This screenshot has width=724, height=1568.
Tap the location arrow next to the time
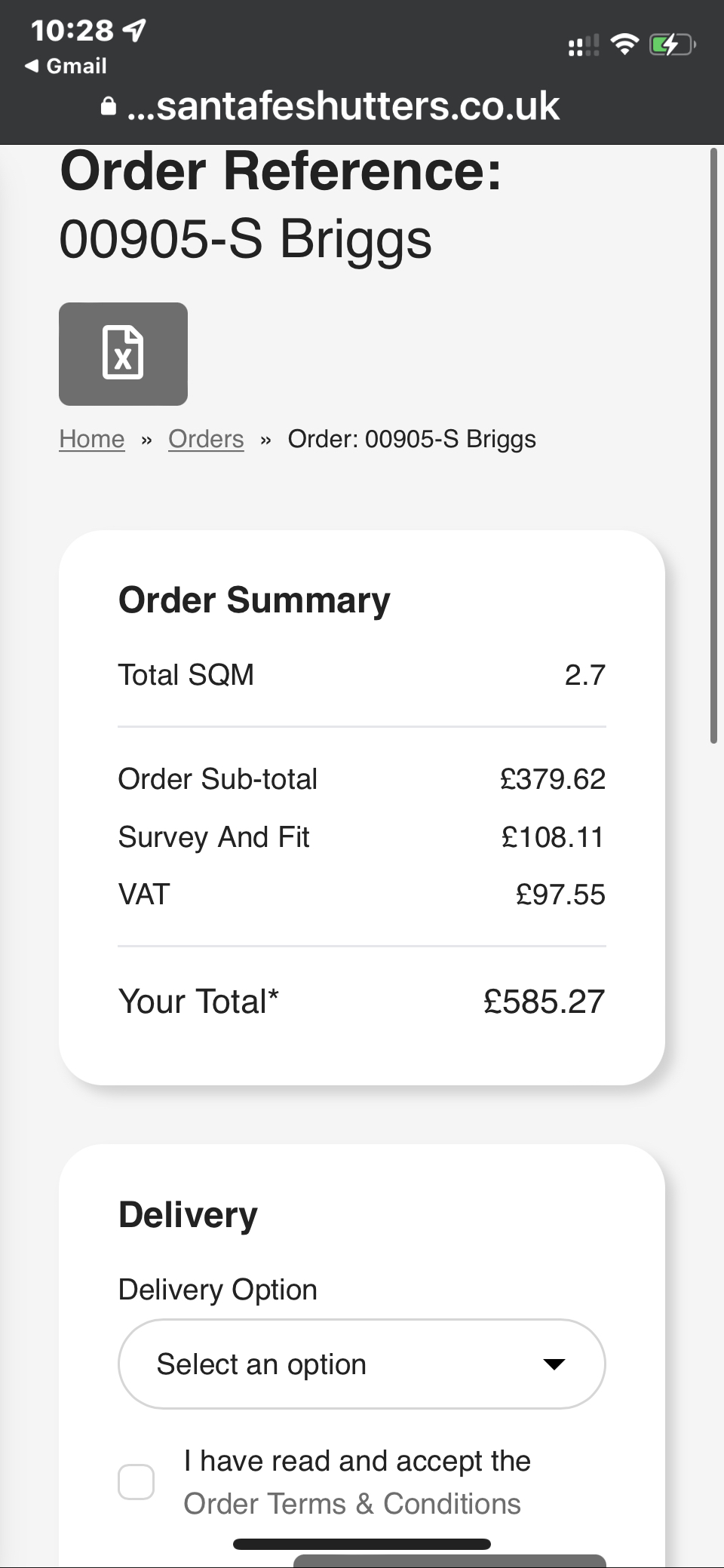[x=135, y=30]
